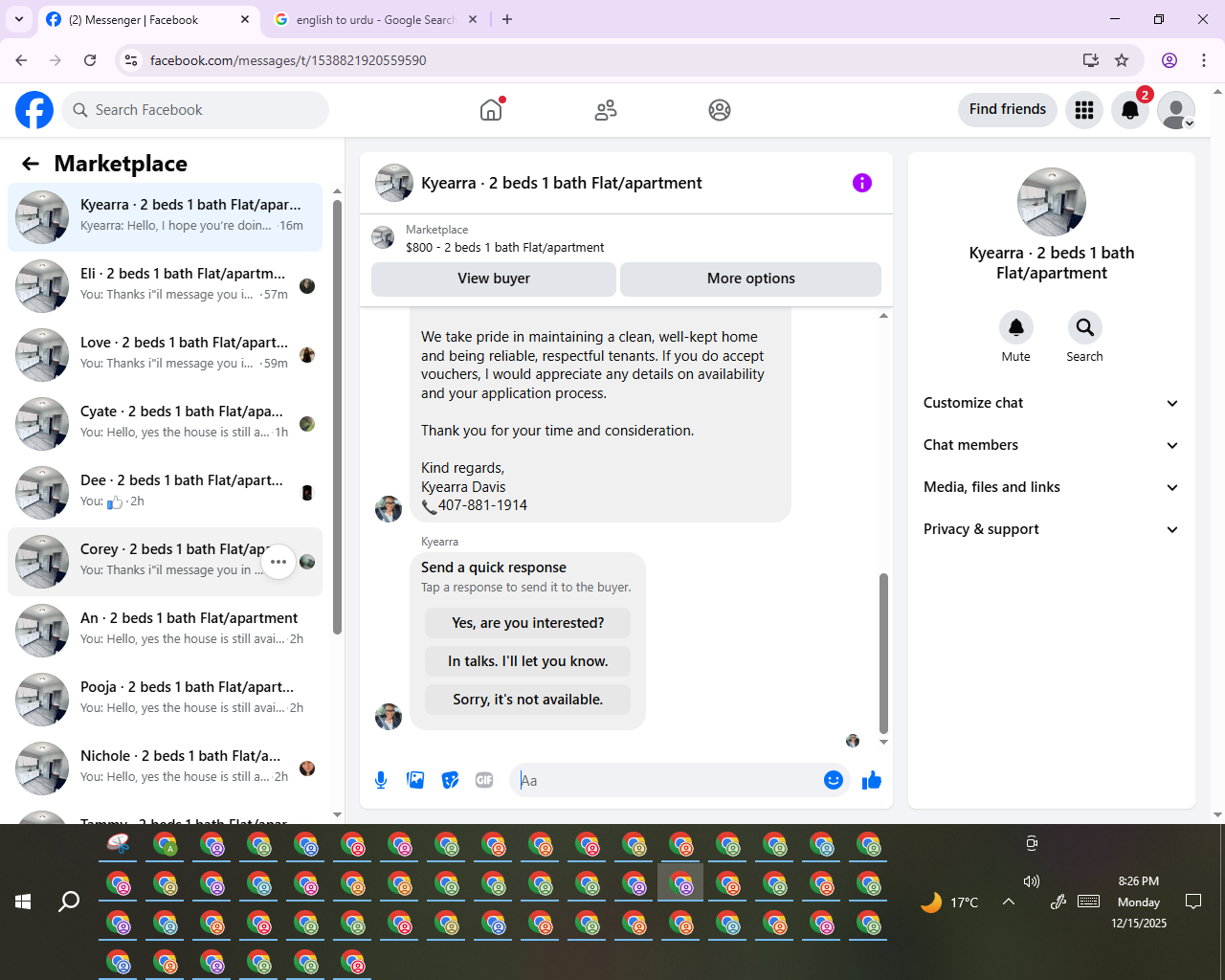1225x980 pixels.
Task: Expand Privacy & support section
Action: 1051,529
